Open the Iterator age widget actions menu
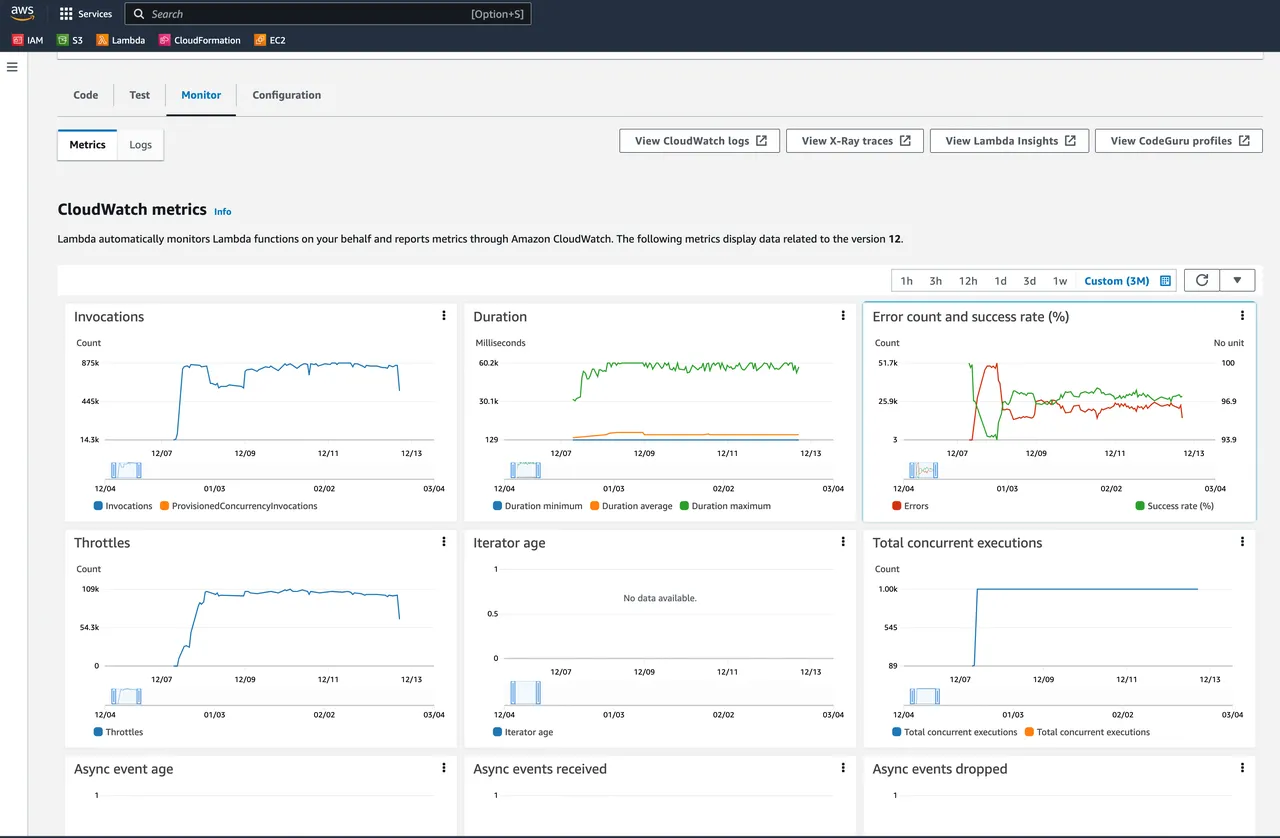This screenshot has height=838, width=1280. (x=843, y=542)
